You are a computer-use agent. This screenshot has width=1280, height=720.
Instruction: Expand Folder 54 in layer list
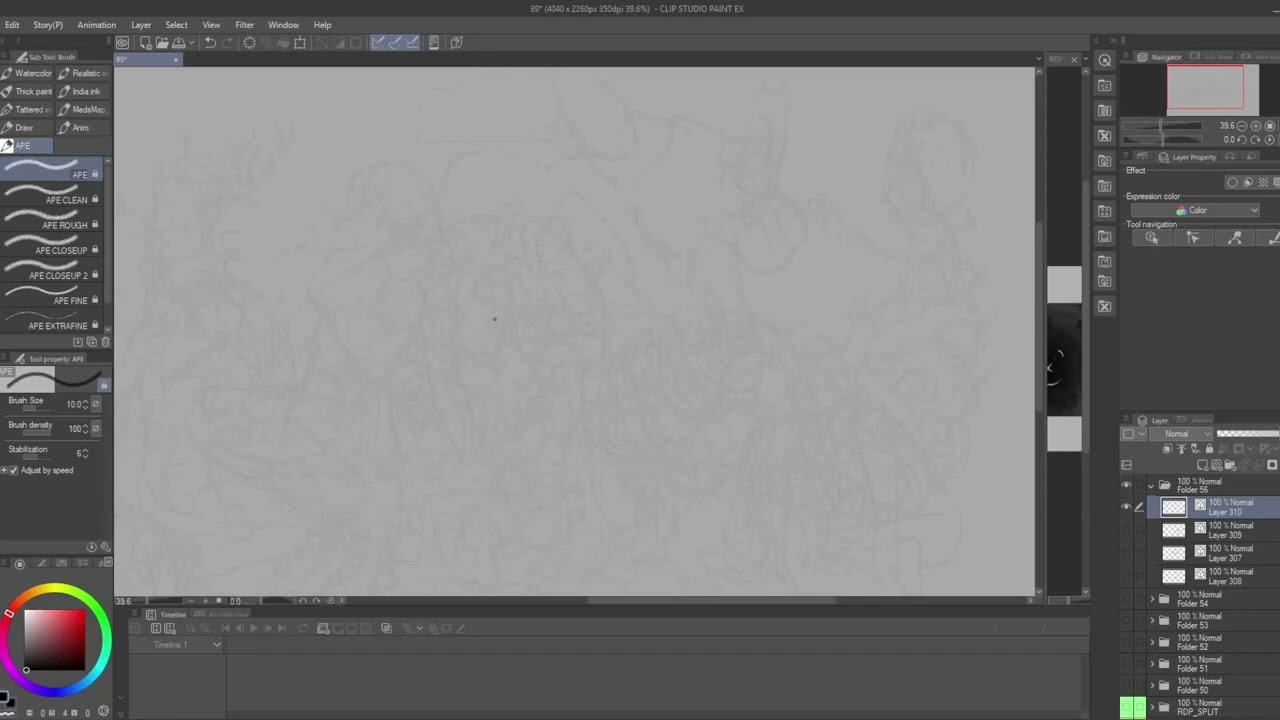click(1152, 599)
